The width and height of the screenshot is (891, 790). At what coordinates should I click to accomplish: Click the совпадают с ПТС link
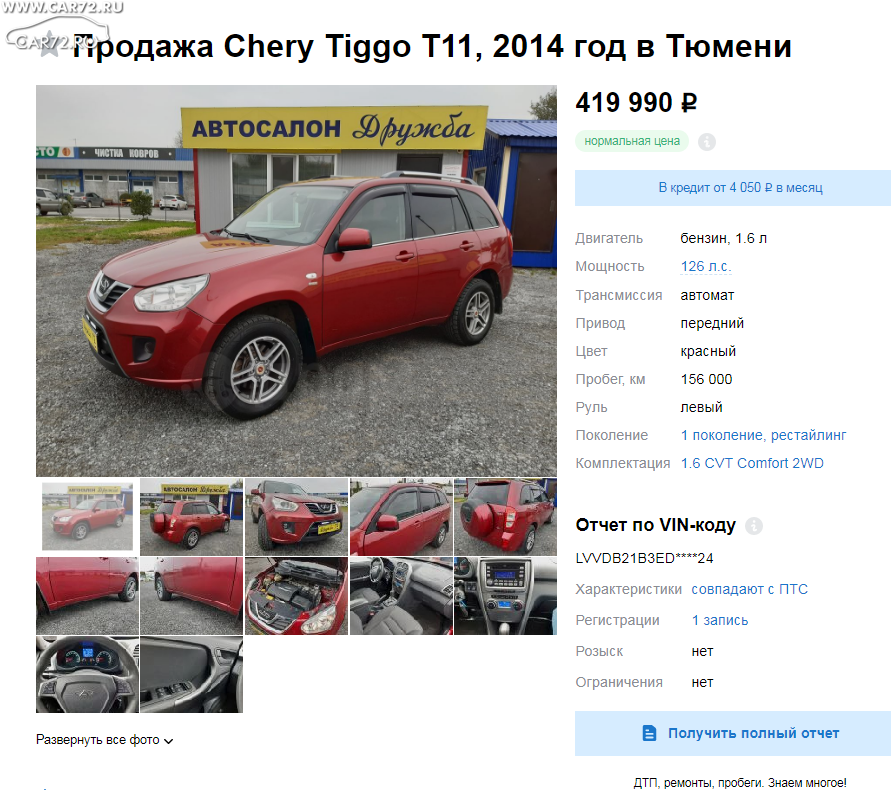pyautogui.click(x=749, y=589)
